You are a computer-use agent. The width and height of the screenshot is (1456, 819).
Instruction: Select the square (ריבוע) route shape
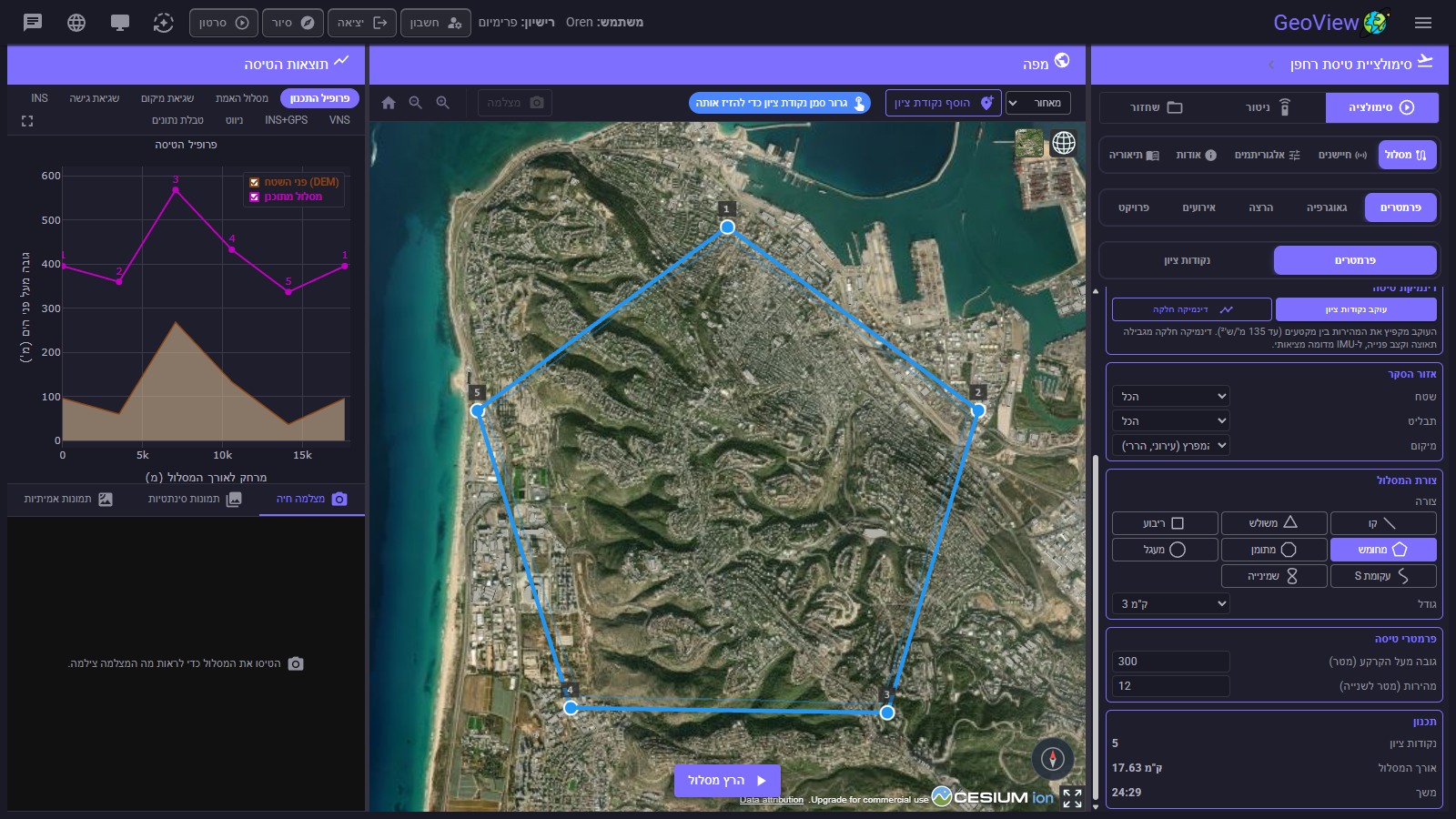(x=1165, y=523)
